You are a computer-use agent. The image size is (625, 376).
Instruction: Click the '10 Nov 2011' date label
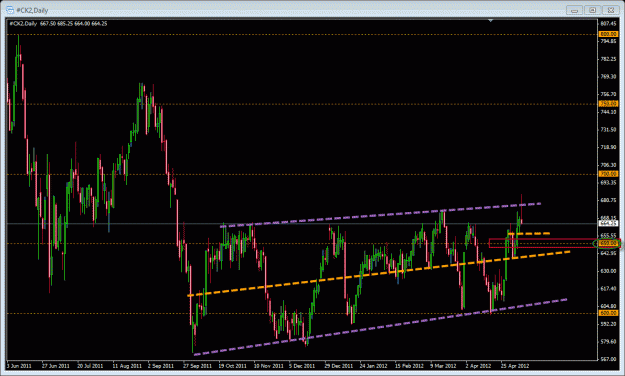pos(268,366)
